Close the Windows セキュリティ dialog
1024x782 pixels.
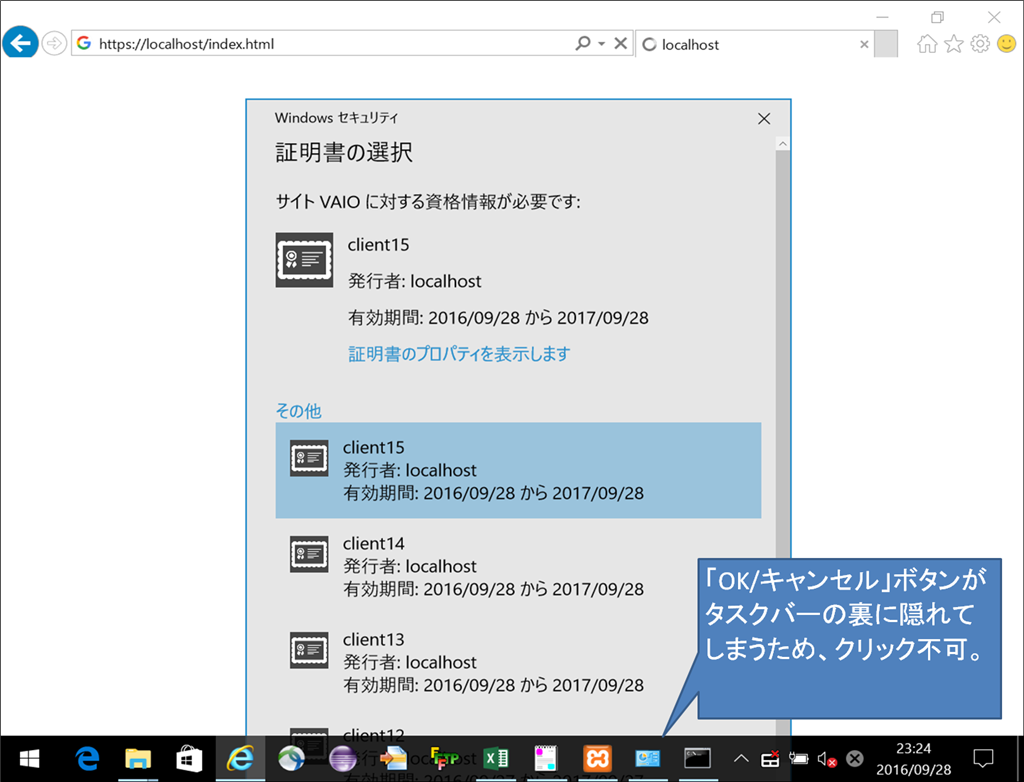(763, 119)
